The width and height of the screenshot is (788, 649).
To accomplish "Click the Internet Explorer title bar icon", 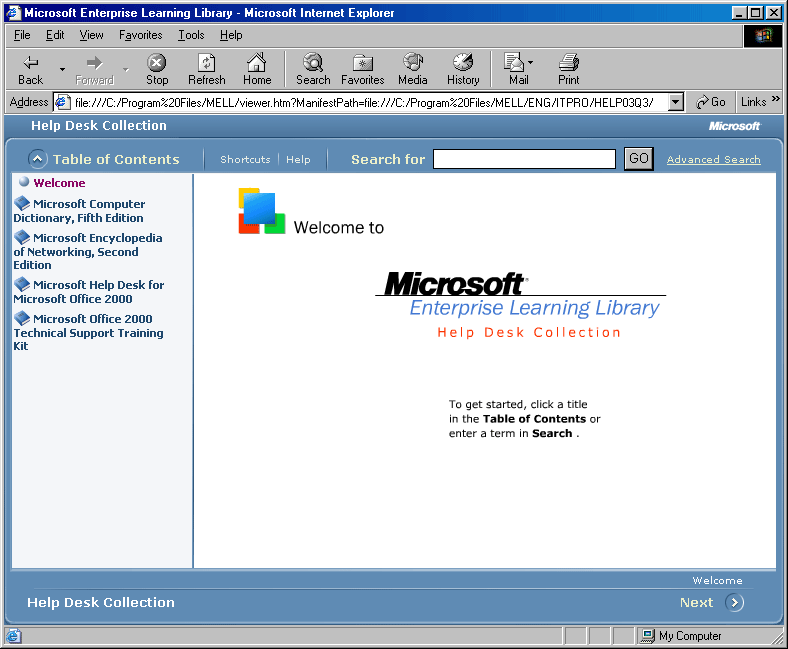I will point(14,13).
